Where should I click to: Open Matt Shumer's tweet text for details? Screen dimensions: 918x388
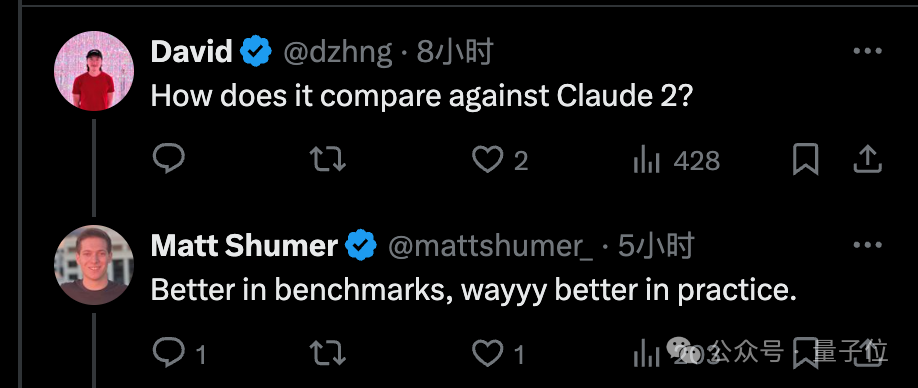474,290
